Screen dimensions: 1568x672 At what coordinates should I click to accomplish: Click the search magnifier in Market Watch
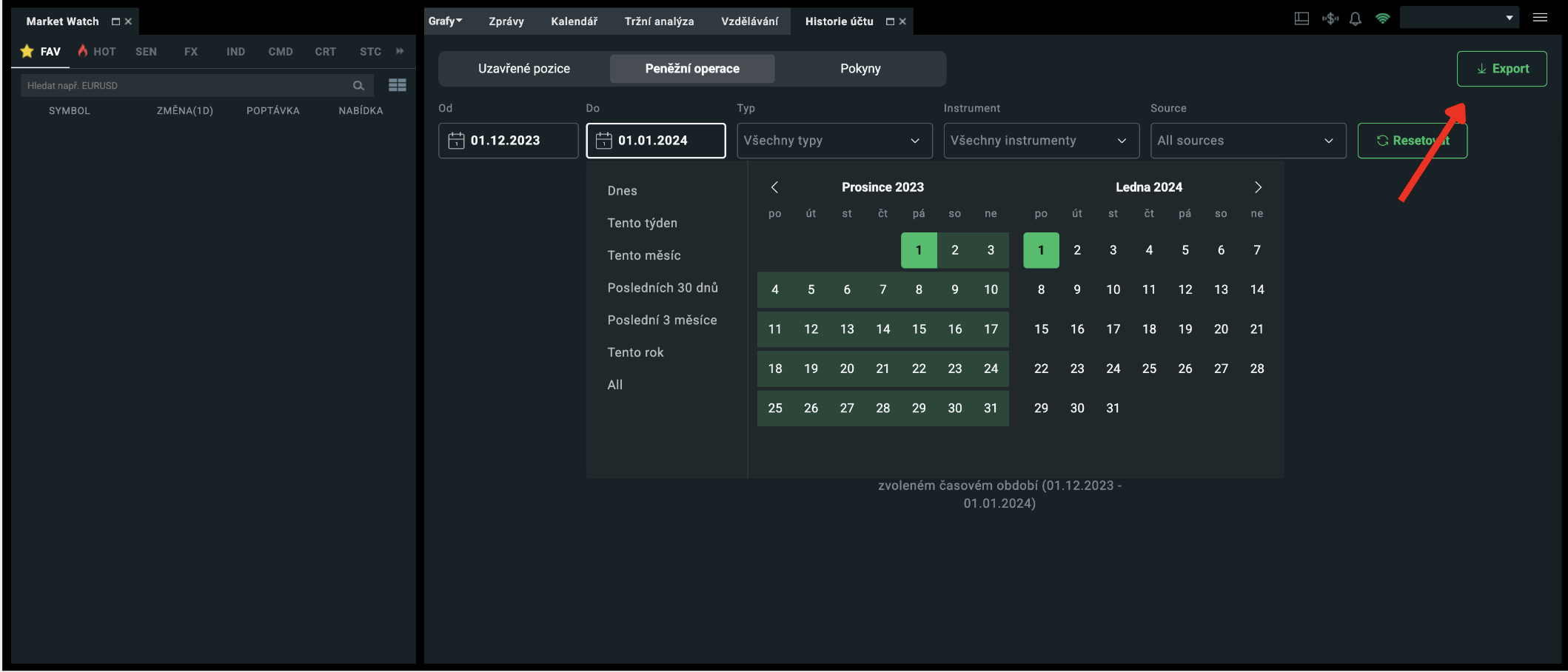click(358, 86)
